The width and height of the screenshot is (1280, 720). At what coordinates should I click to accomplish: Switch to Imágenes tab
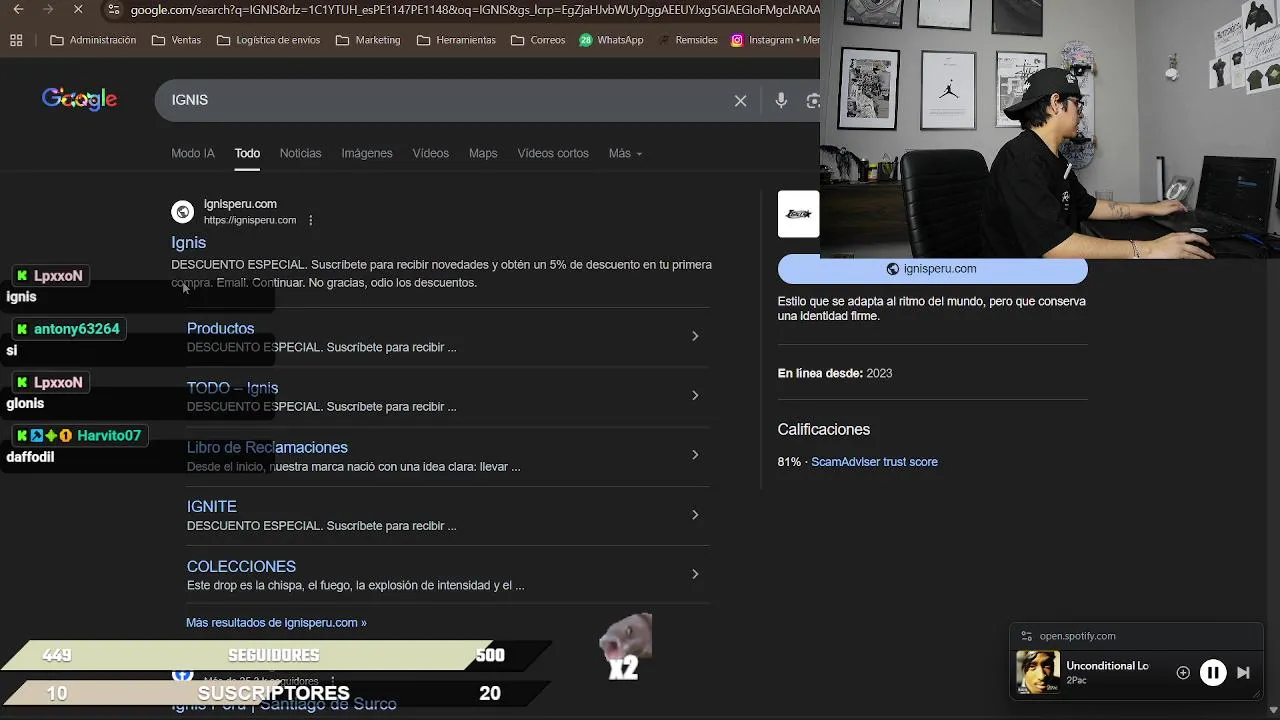tap(366, 153)
